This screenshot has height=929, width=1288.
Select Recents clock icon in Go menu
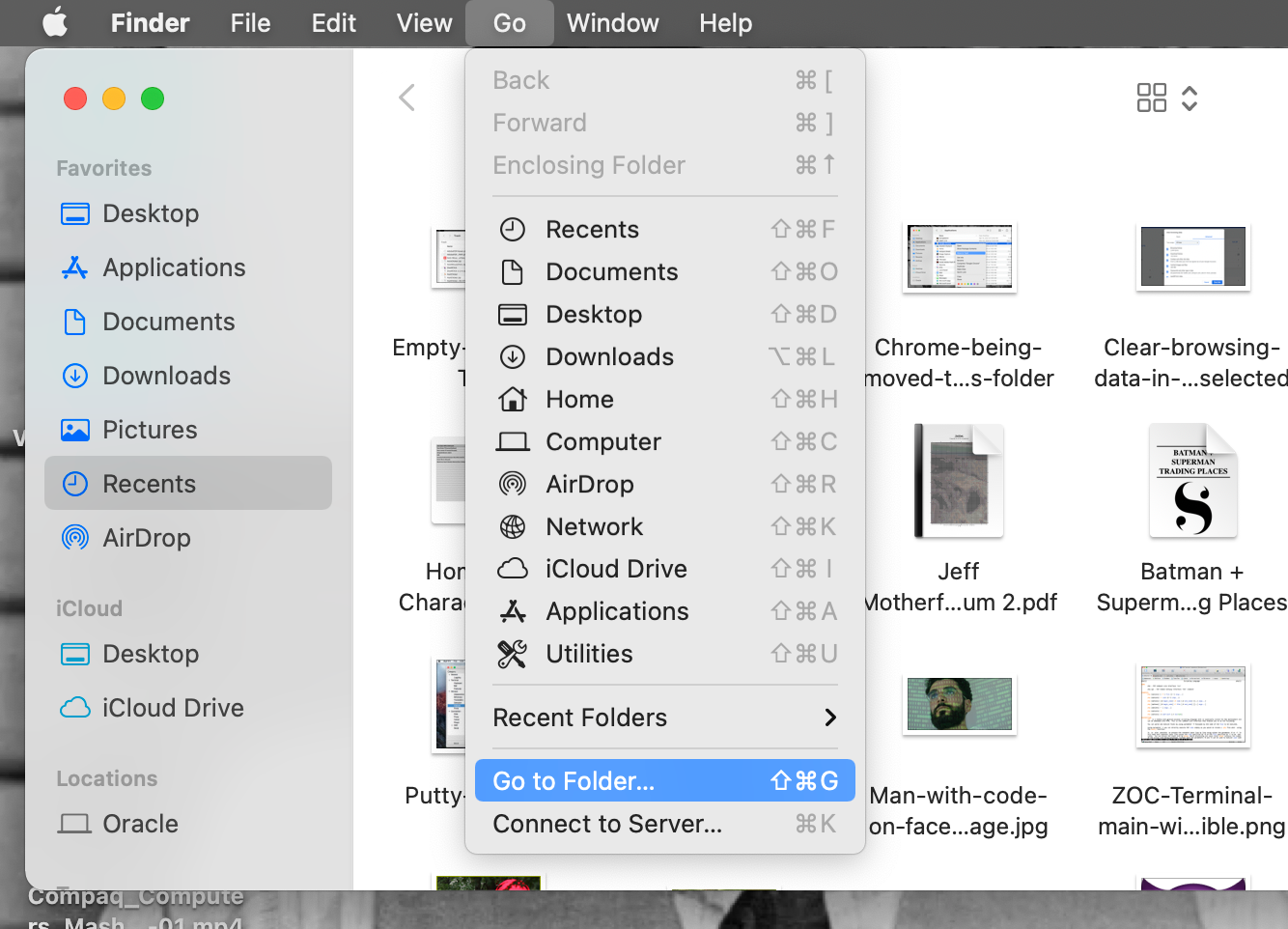click(x=512, y=229)
